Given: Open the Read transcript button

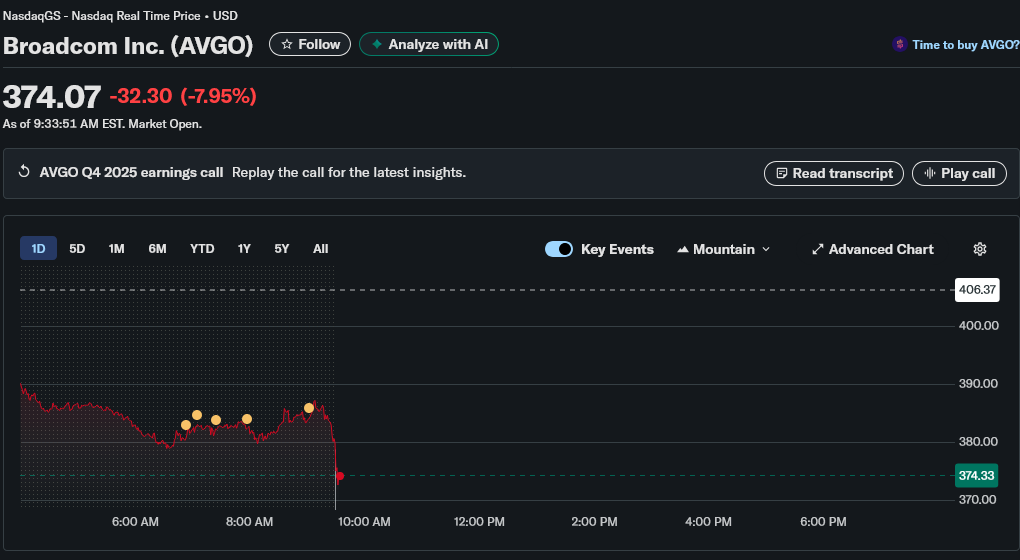Looking at the screenshot, I should click(x=834, y=173).
